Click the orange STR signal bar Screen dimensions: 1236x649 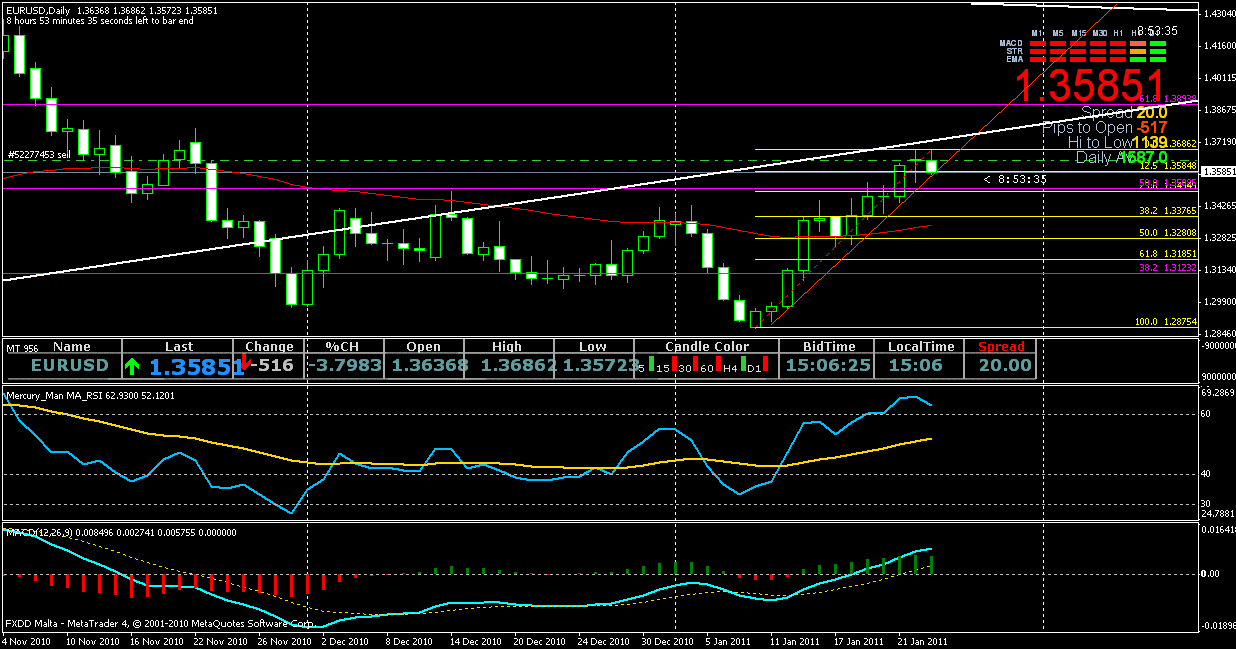tap(1138, 51)
